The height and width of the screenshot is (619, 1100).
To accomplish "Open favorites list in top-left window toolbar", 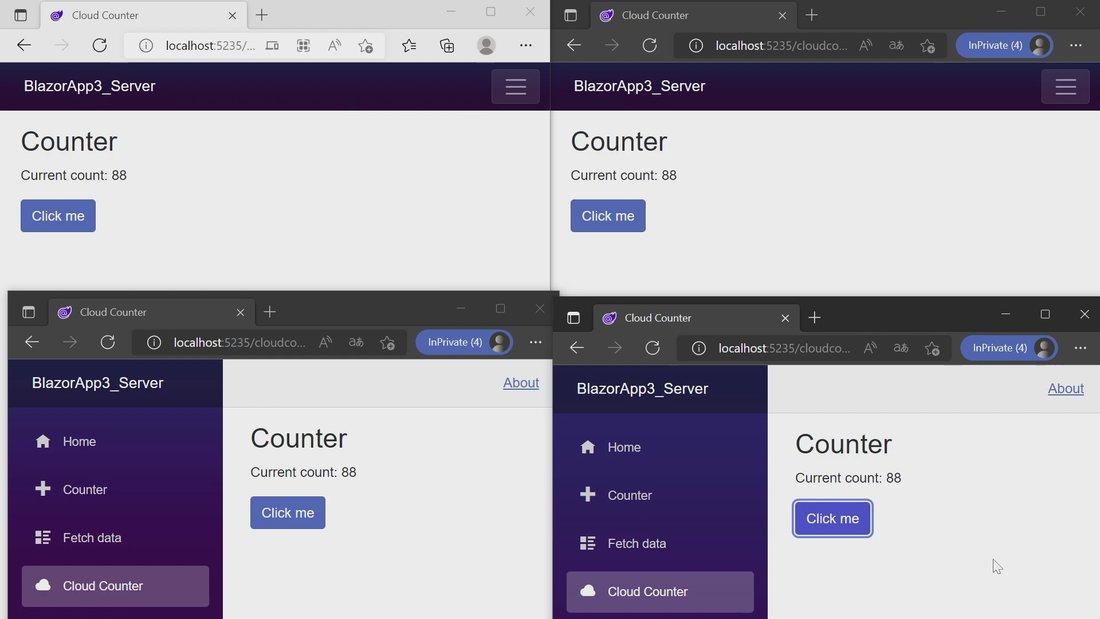I will [409, 46].
